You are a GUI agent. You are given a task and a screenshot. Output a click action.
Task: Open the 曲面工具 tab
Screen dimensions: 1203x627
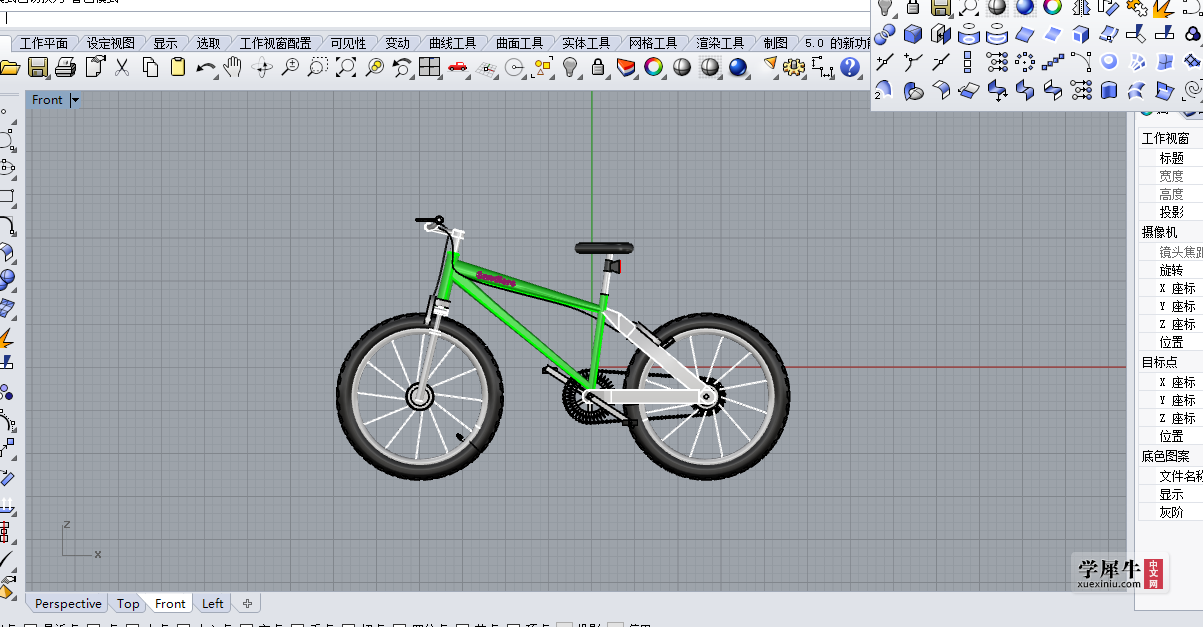(519, 43)
